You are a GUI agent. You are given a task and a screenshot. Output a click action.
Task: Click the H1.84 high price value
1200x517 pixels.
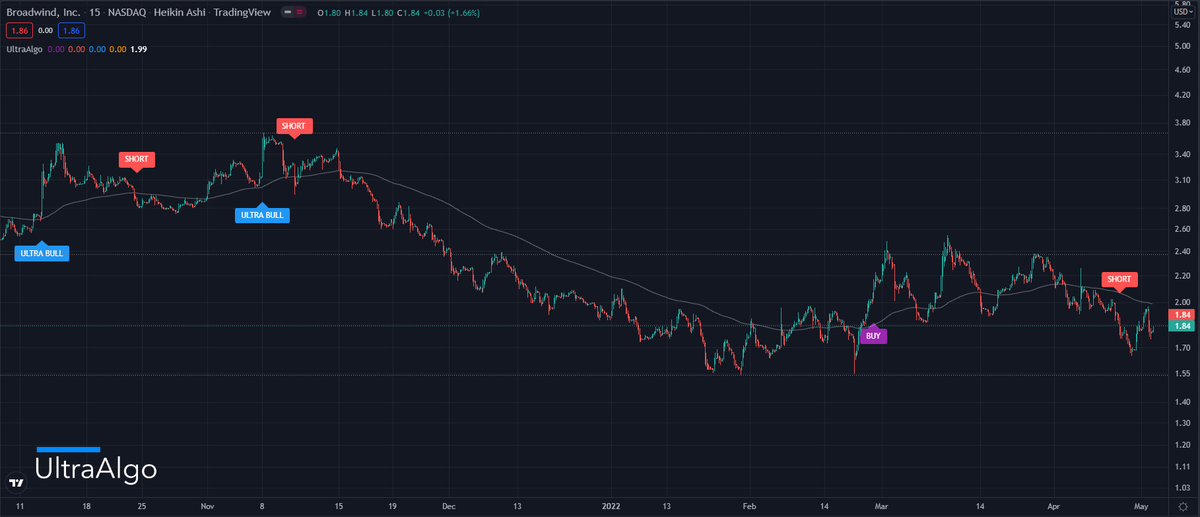pyautogui.click(x=356, y=15)
